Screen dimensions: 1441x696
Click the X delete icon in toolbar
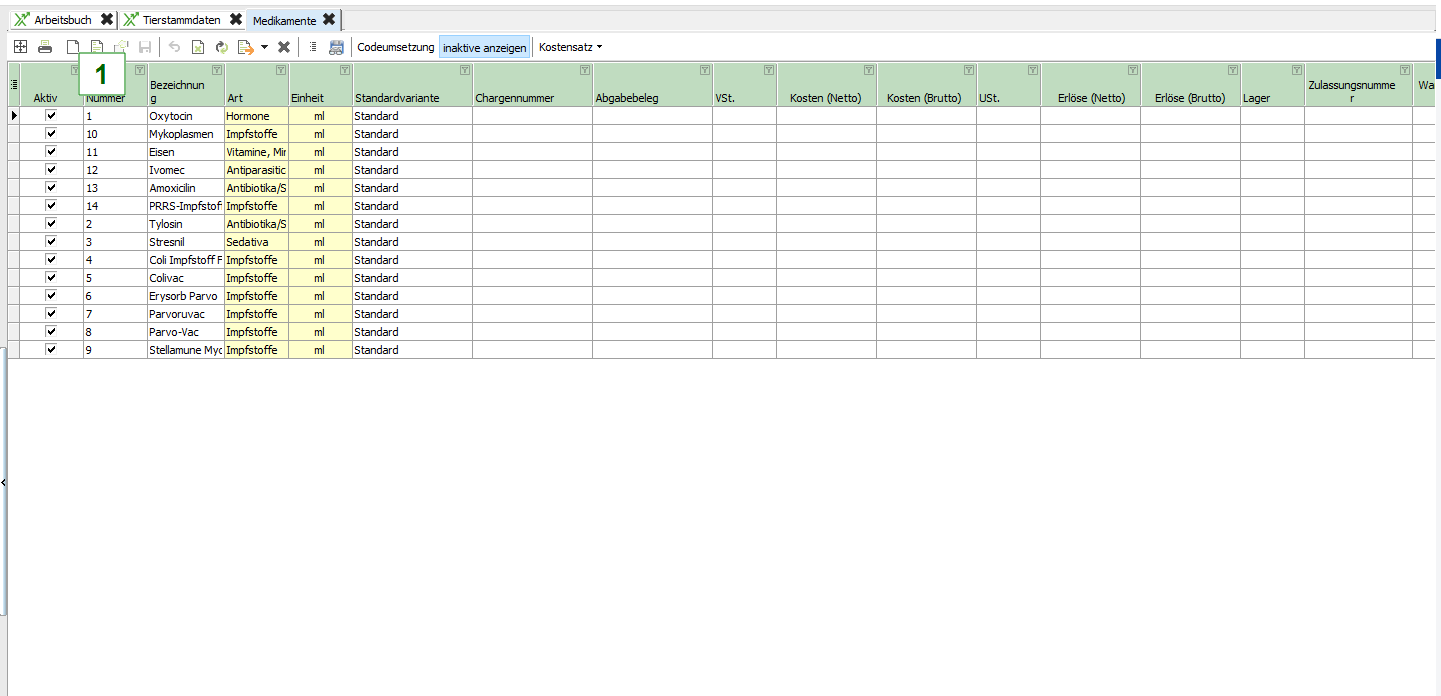[284, 47]
